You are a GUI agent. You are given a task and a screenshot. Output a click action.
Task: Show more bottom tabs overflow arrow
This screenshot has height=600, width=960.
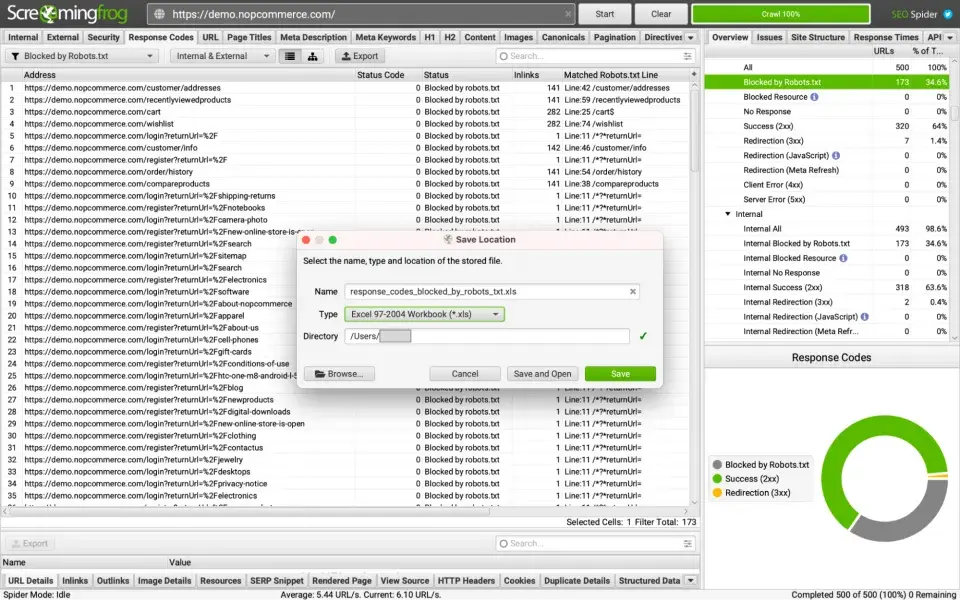click(691, 580)
